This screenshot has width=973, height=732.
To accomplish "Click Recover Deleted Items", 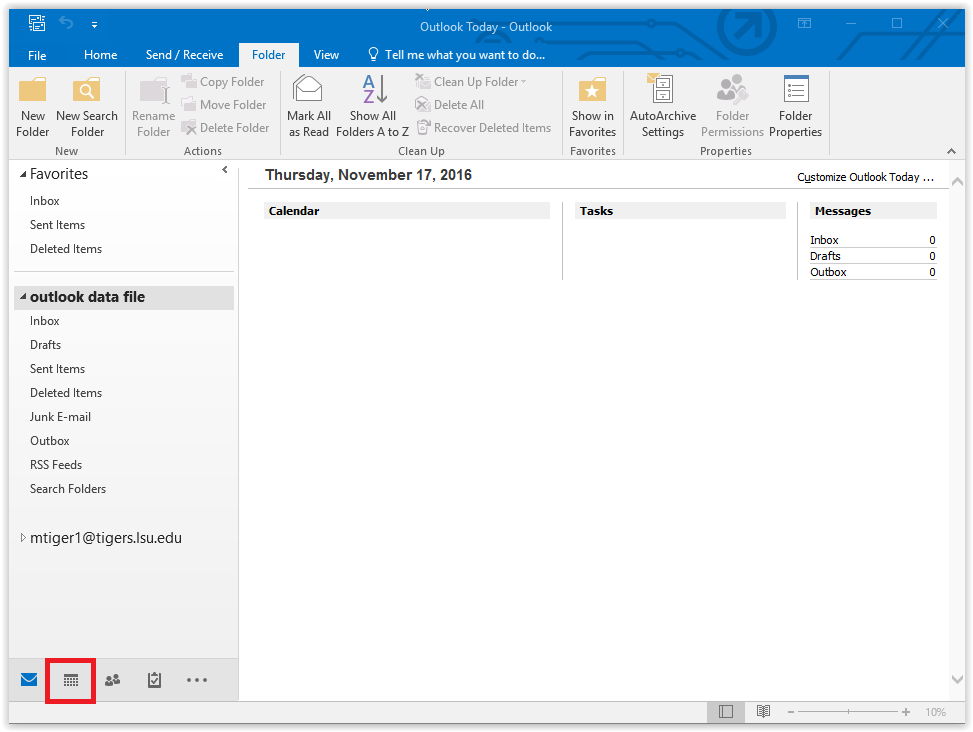I will (x=483, y=128).
